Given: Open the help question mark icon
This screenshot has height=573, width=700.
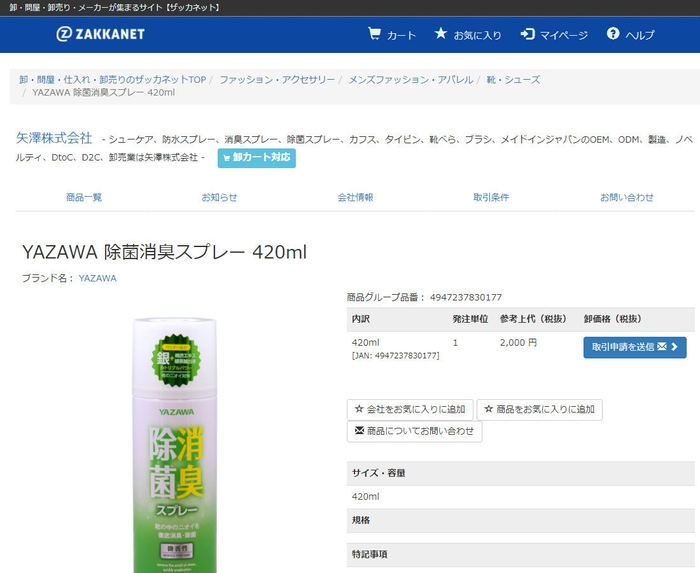Looking at the screenshot, I should 613,34.
